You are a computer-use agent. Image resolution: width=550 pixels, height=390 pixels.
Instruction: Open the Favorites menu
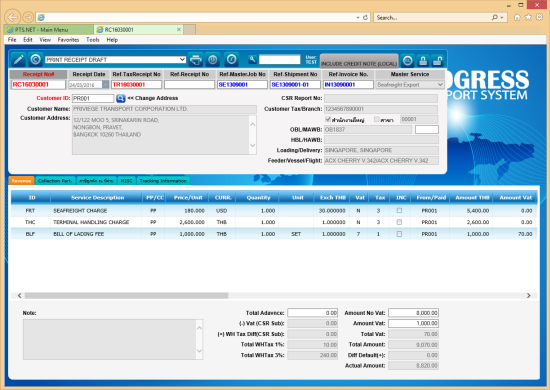point(68,40)
